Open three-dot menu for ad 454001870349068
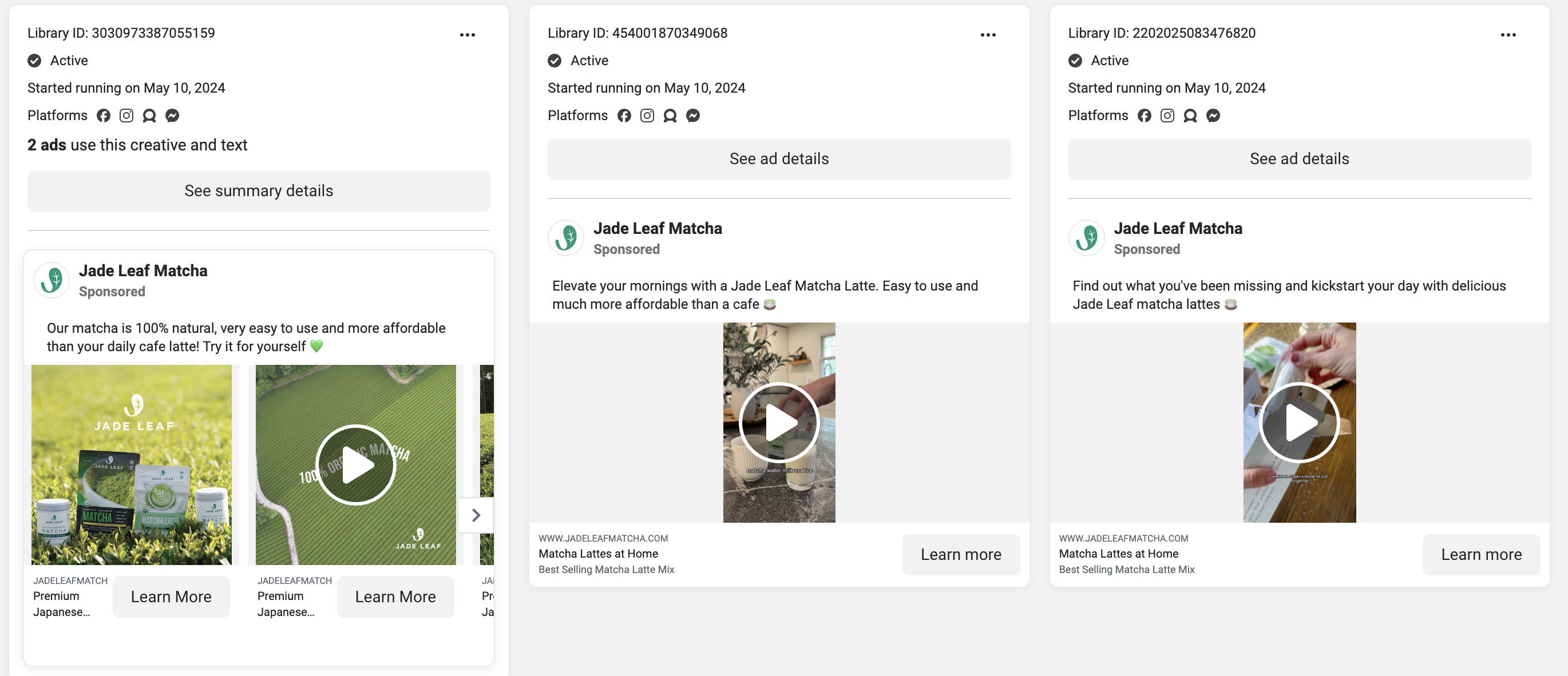1568x676 pixels. [987, 35]
